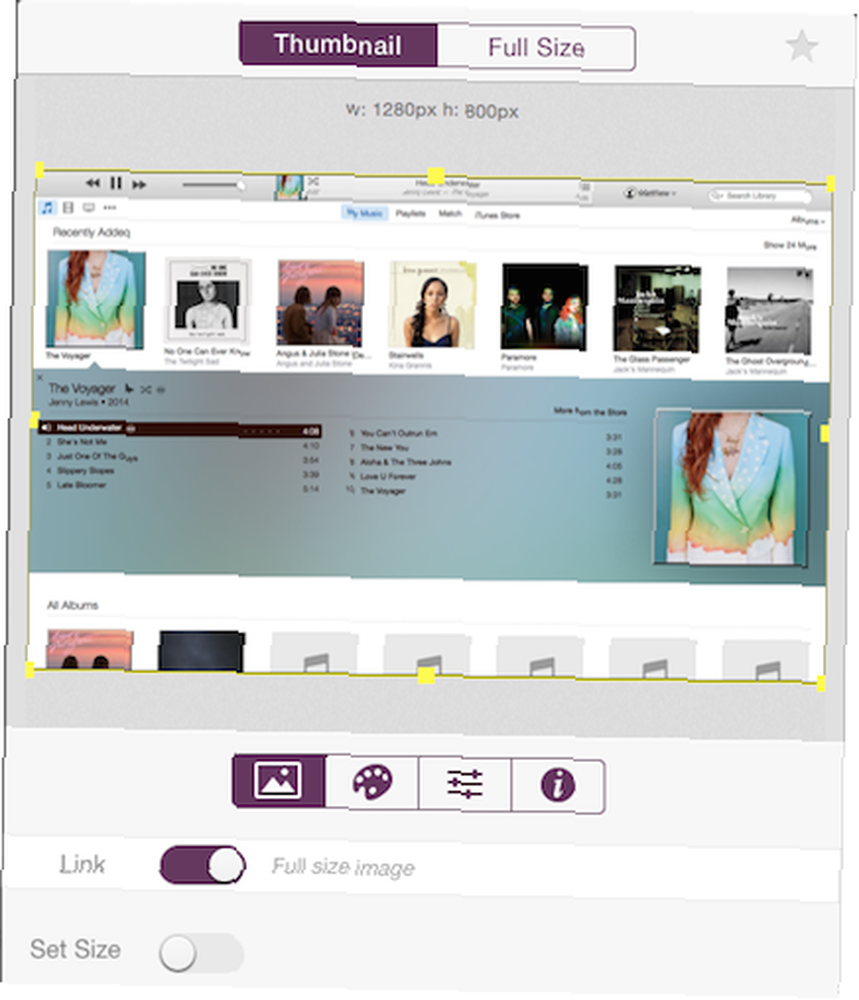The height and width of the screenshot is (1000, 859).
Task: Click the fast-forward icon in iTunes thumbnail
Action: [139, 185]
